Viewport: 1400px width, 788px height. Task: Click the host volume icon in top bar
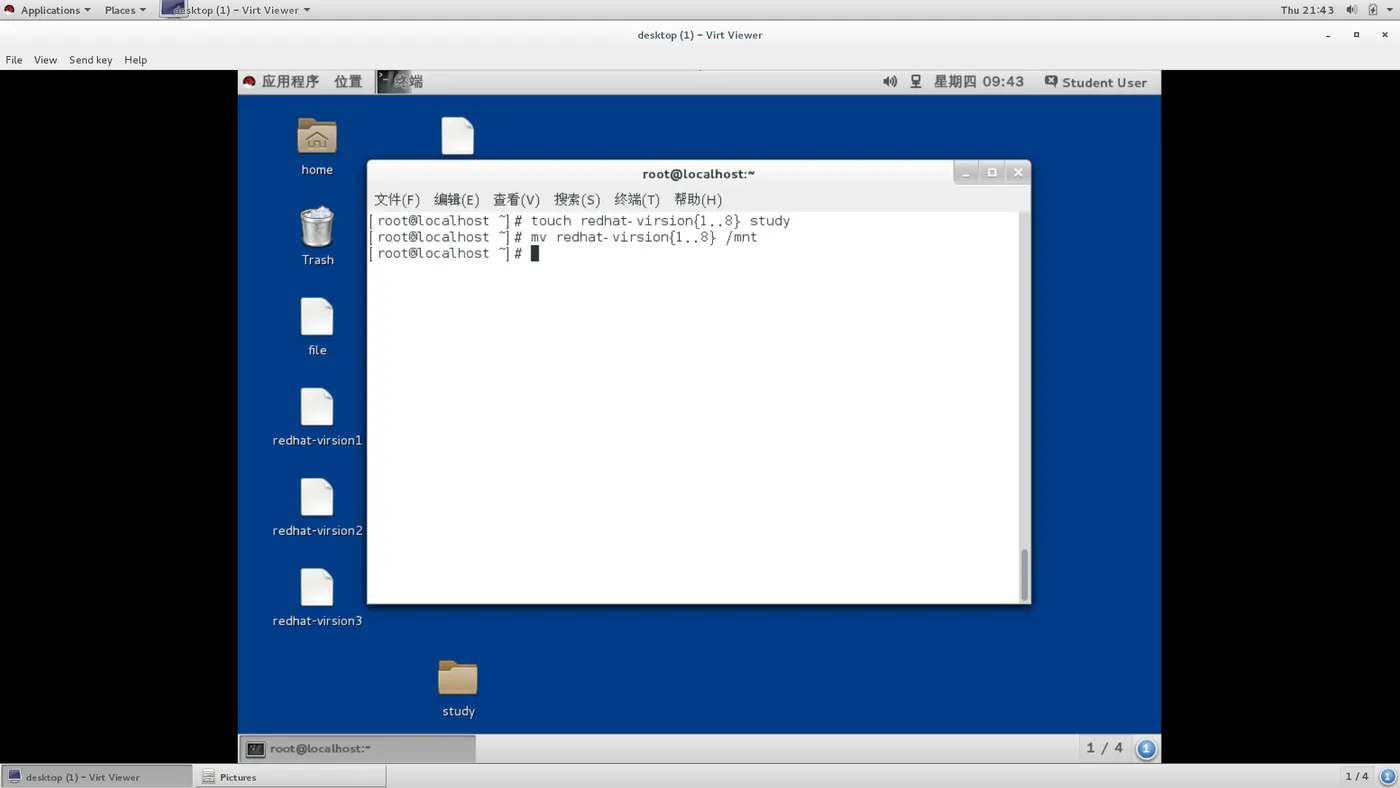point(1352,10)
